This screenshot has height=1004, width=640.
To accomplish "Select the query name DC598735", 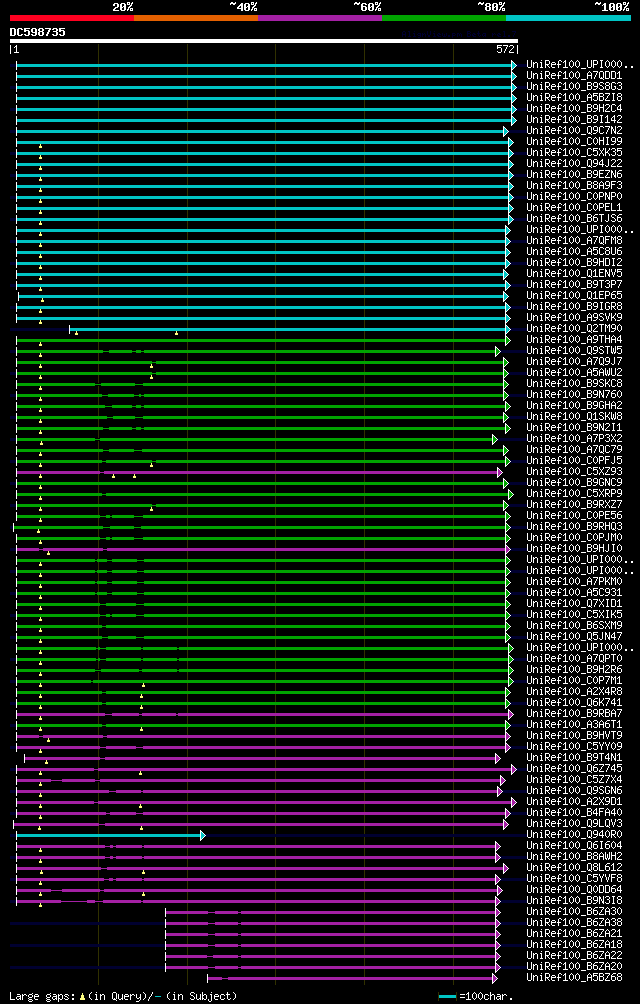I will click(37, 32).
